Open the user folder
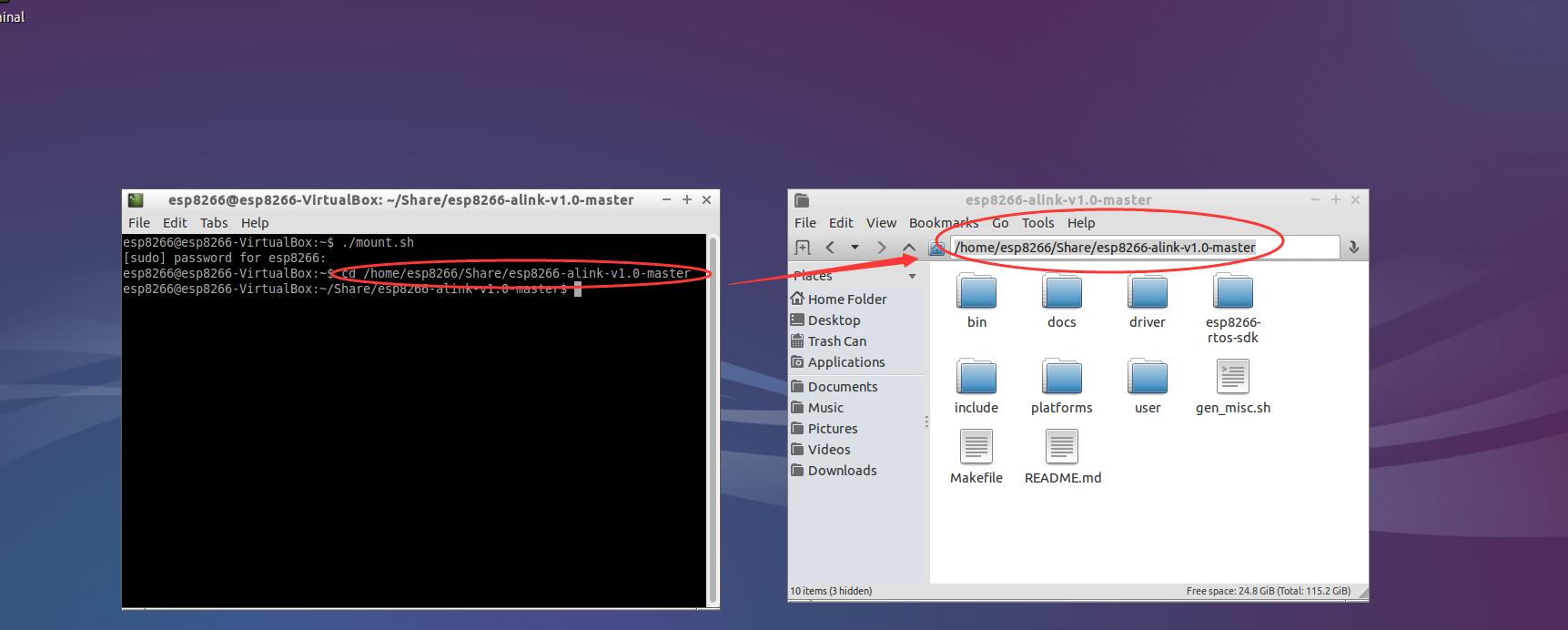 1148,386
